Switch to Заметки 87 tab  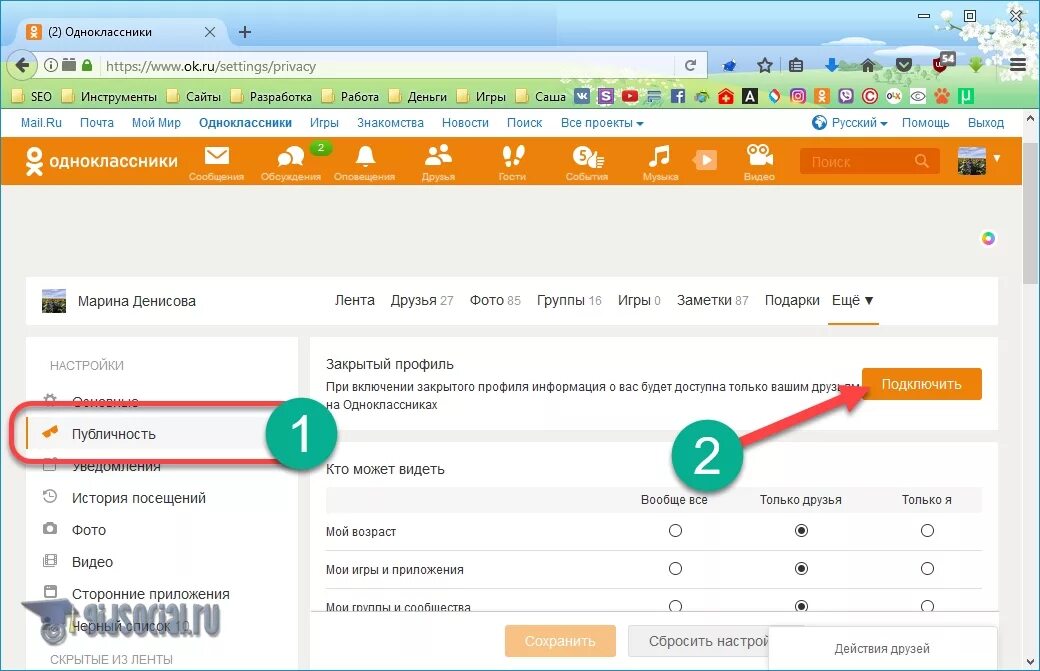[712, 300]
